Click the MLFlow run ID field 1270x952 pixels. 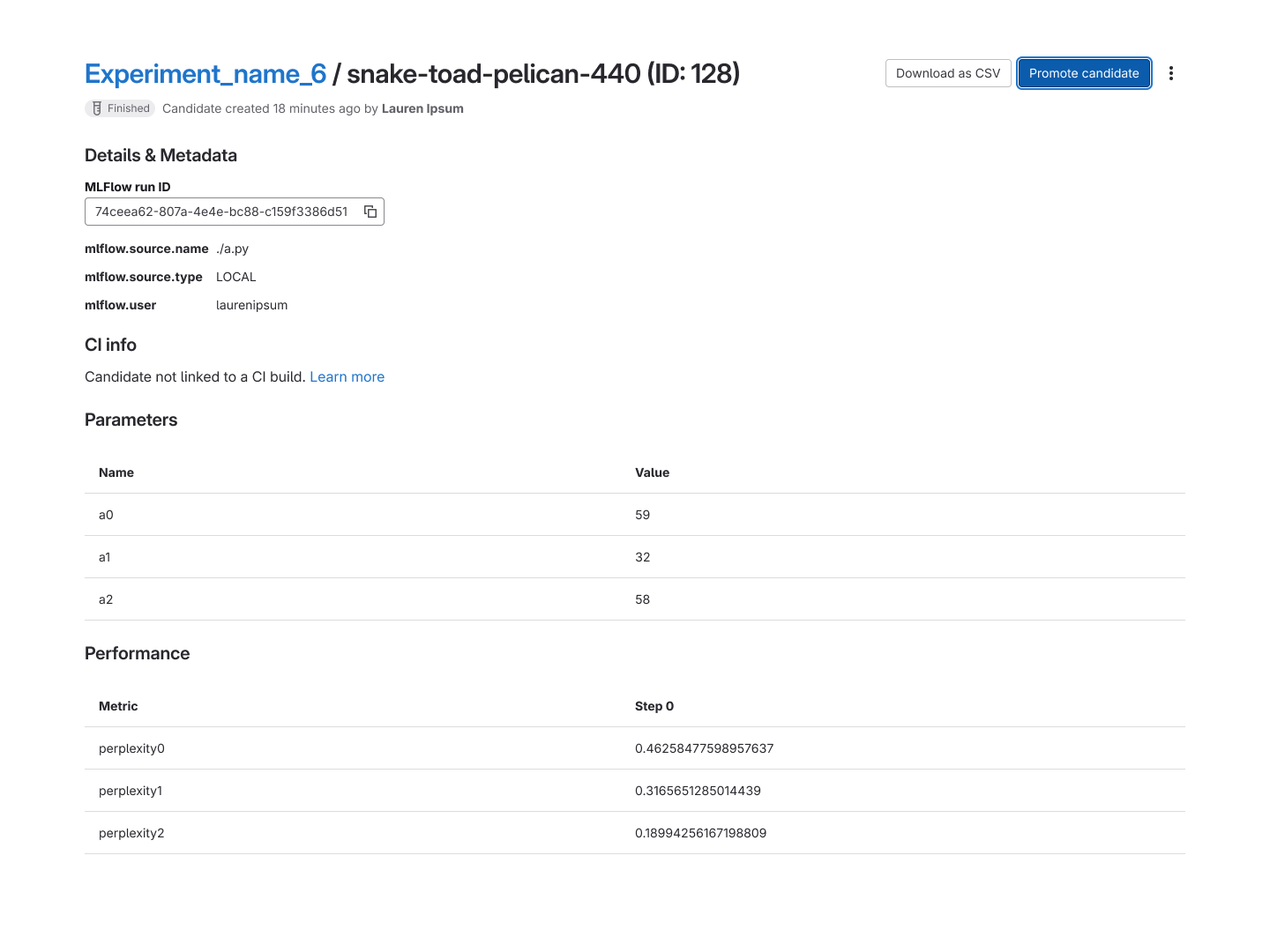[235, 212]
